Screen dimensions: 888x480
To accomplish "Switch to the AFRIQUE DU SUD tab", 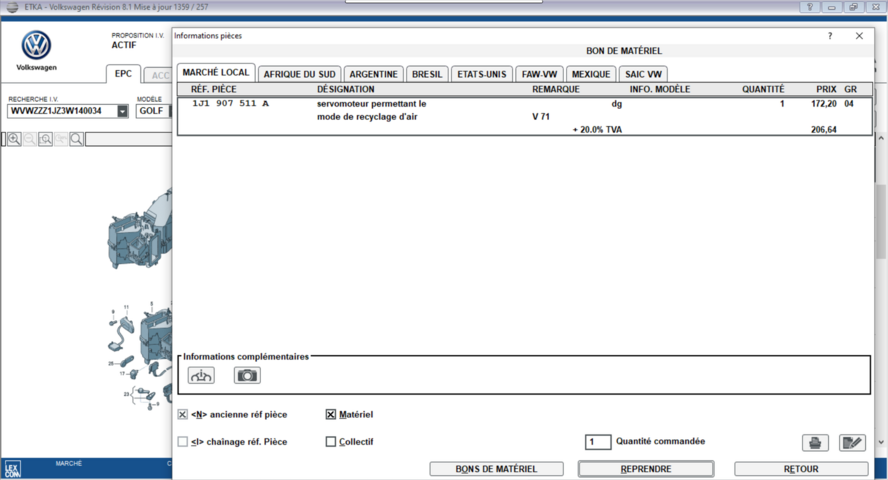I will coord(300,74).
